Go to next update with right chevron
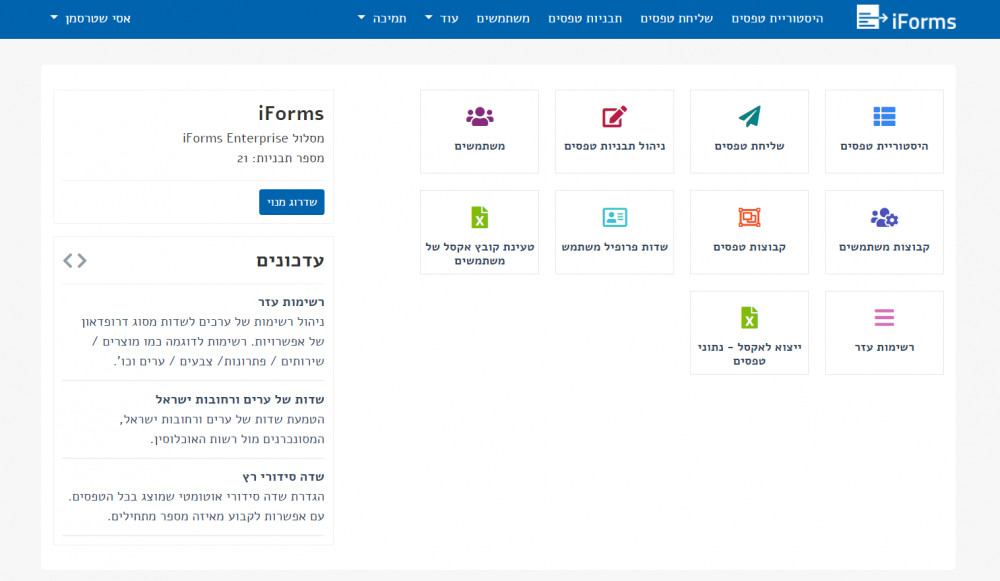The width and height of the screenshot is (1000, 581). pyautogui.click(x=82, y=260)
